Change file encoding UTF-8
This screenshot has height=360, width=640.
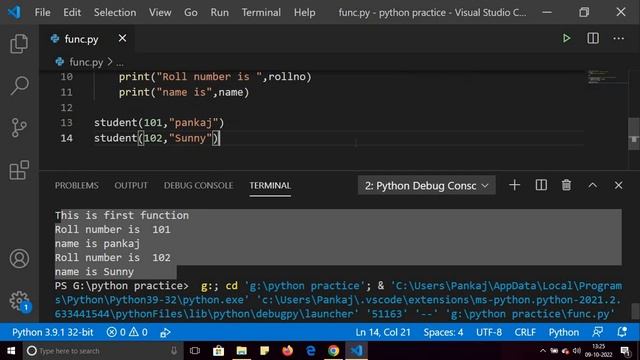[x=489, y=332]
